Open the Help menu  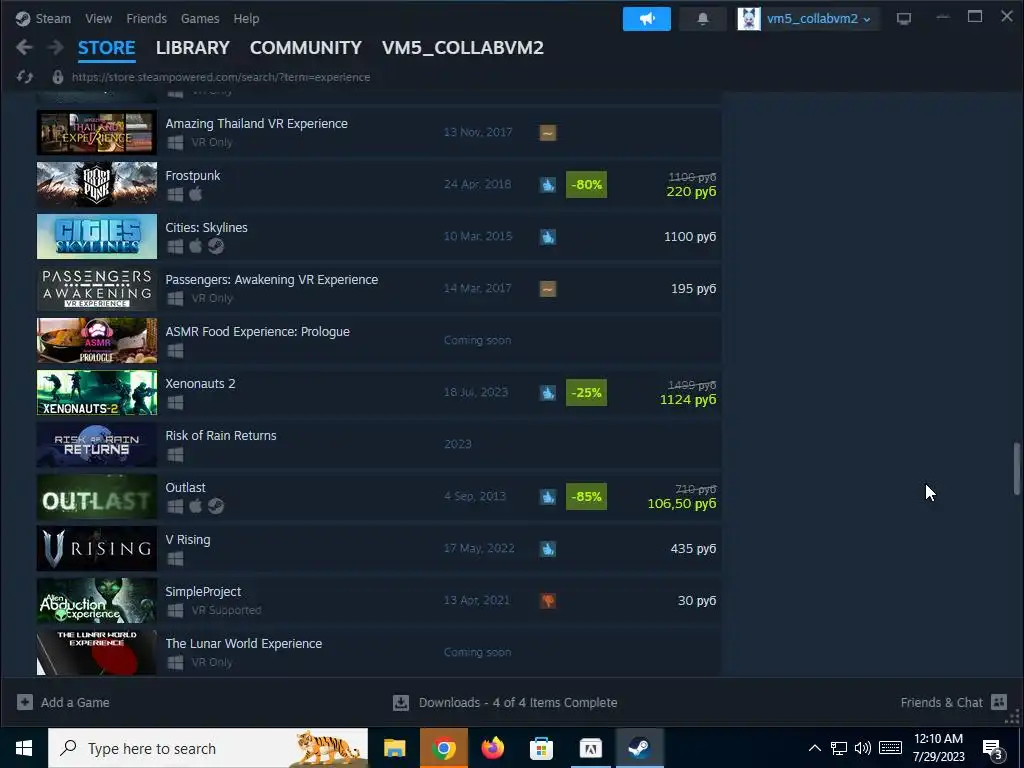(246, 18)
